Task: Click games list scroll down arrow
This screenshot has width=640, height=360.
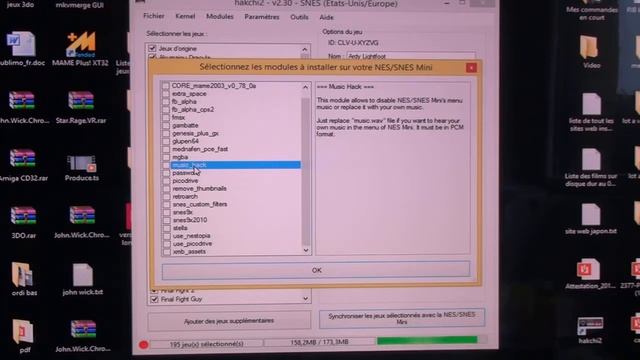Action: [305, 299]
